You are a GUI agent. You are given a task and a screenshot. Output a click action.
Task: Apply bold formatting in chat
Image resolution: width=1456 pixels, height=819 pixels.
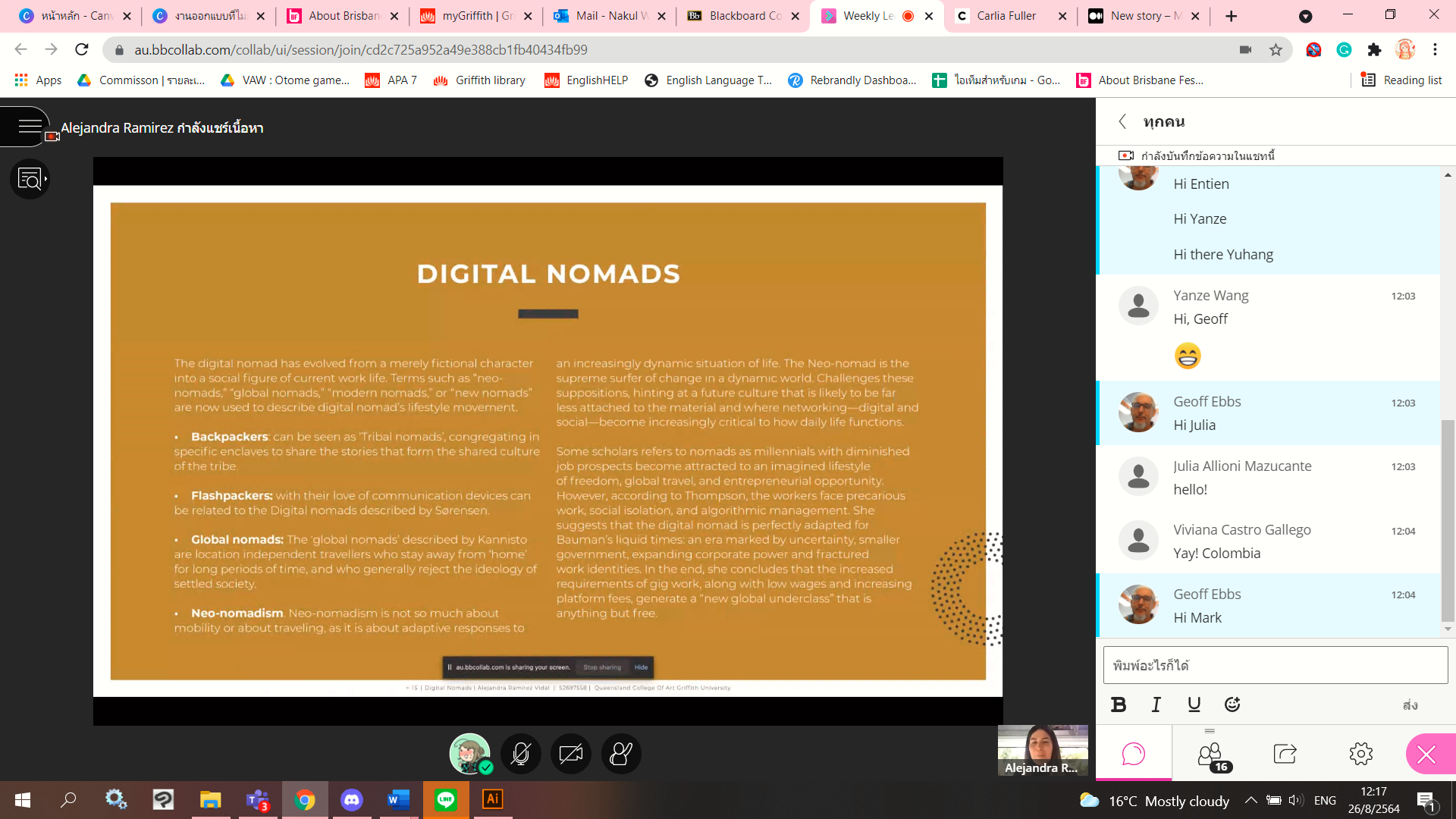(x=1119, y=704)
